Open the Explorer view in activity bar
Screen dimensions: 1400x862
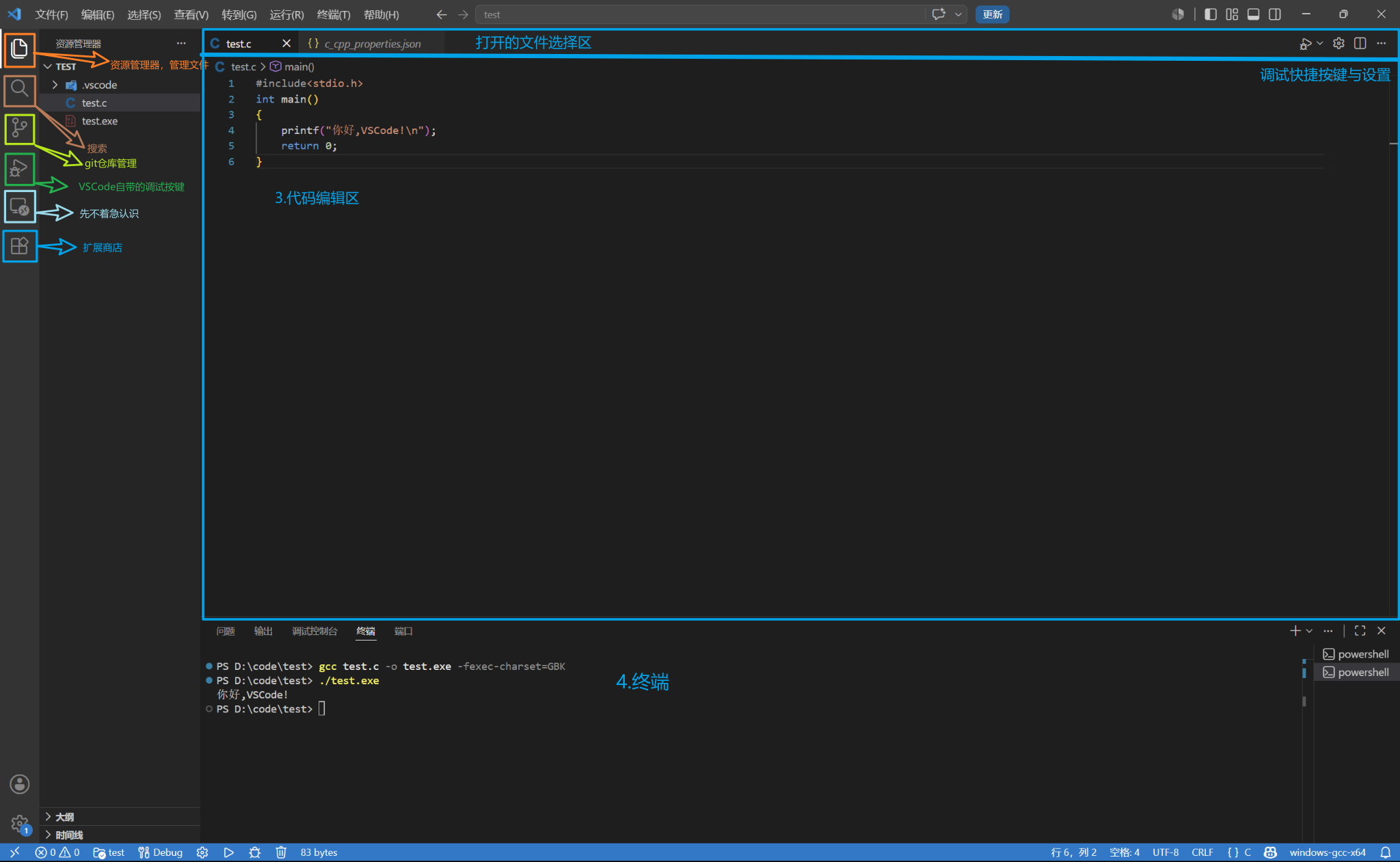click(x=19, y=49)
